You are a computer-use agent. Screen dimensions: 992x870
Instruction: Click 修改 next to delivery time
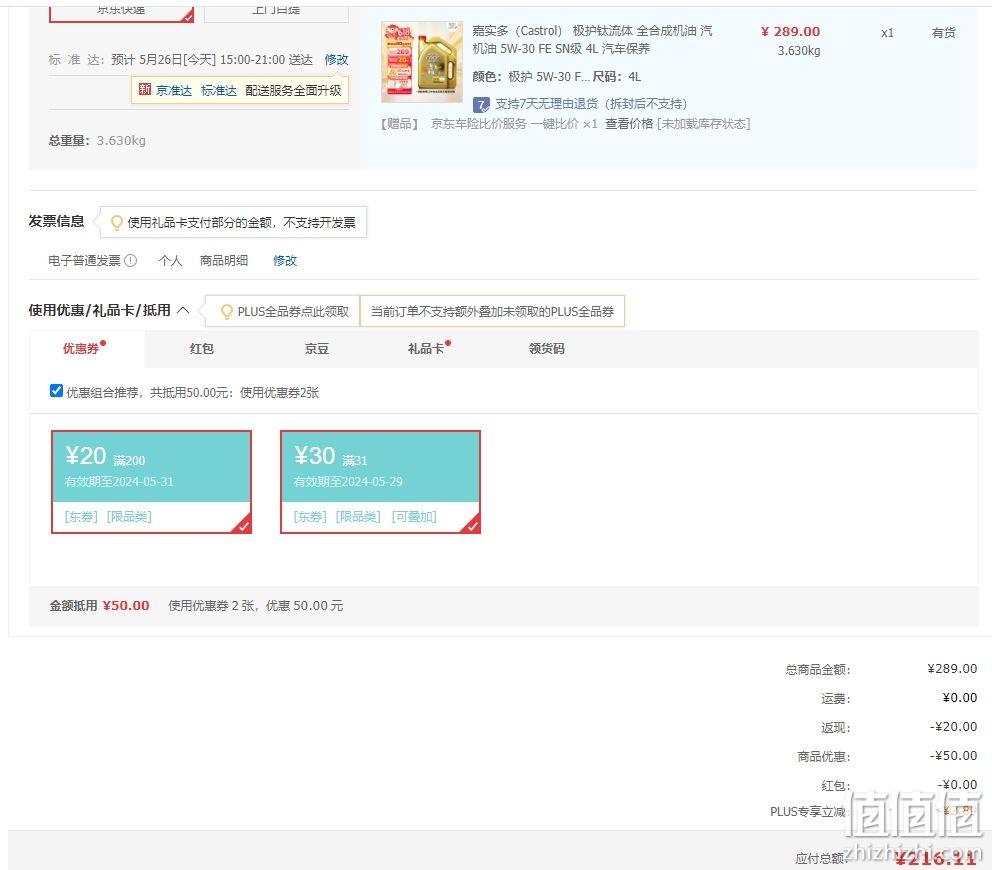coord(337,59)
